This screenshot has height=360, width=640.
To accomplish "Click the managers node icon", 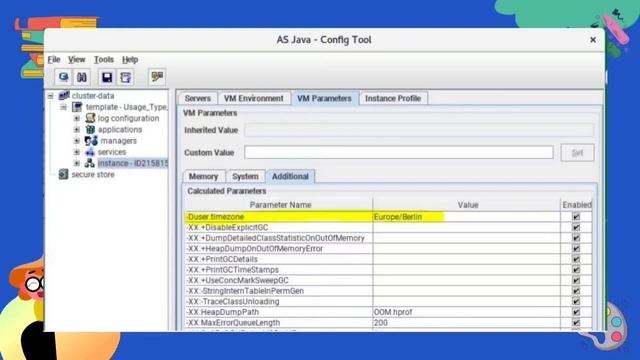I will (x=91, y=141).
